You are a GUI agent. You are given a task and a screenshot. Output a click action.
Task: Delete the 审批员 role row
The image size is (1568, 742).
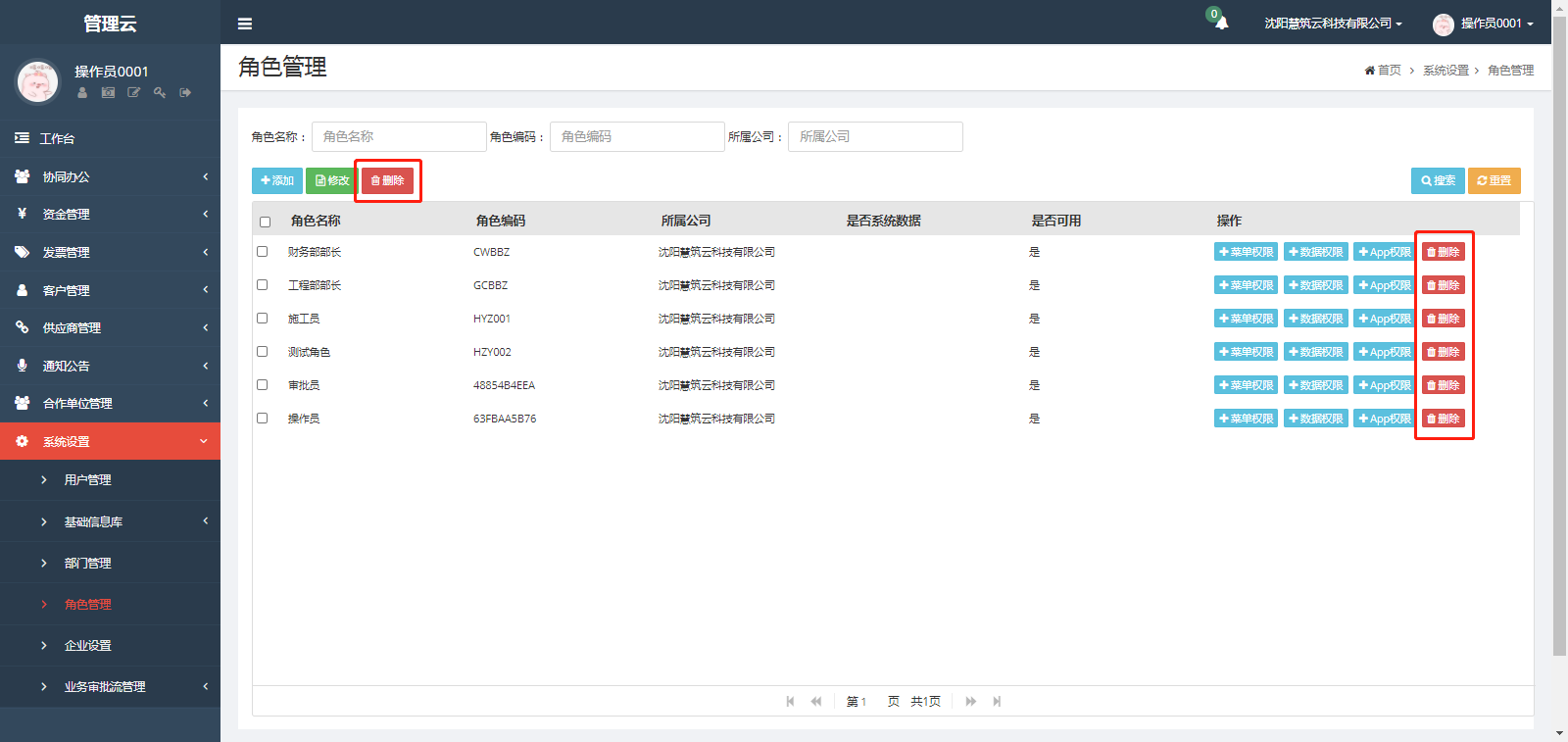pyautogui.click(x=1444, y=385)
